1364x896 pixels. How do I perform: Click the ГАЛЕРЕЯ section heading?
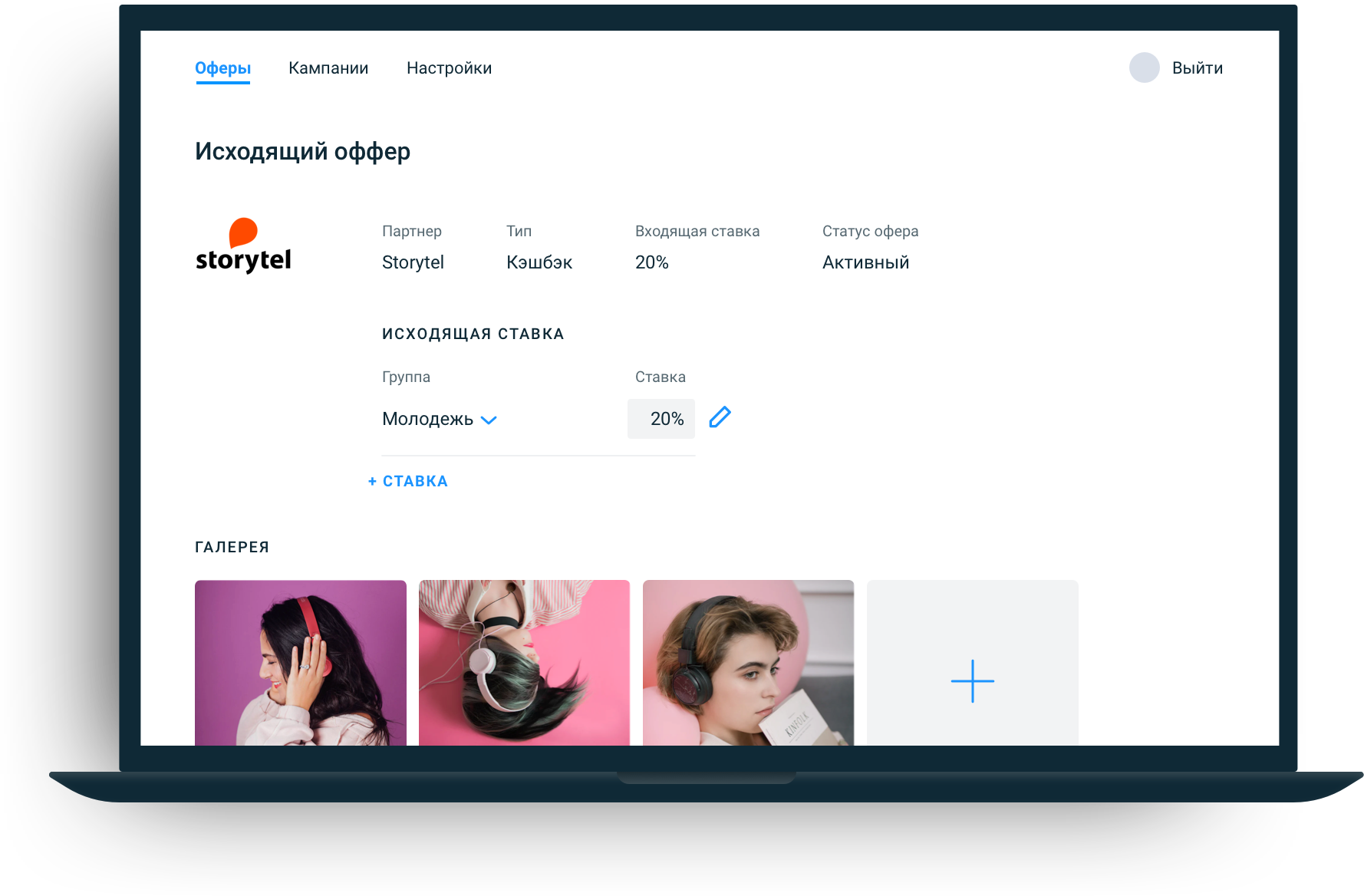[232, 546]
